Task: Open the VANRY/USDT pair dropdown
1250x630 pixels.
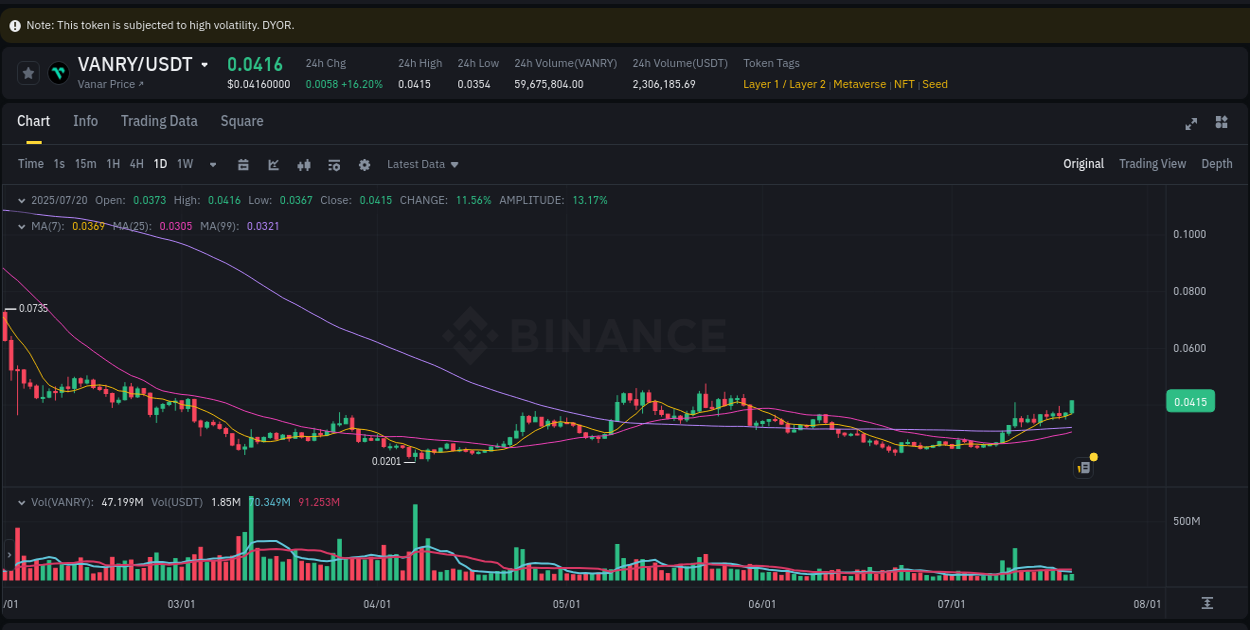Action: [205, 63]
